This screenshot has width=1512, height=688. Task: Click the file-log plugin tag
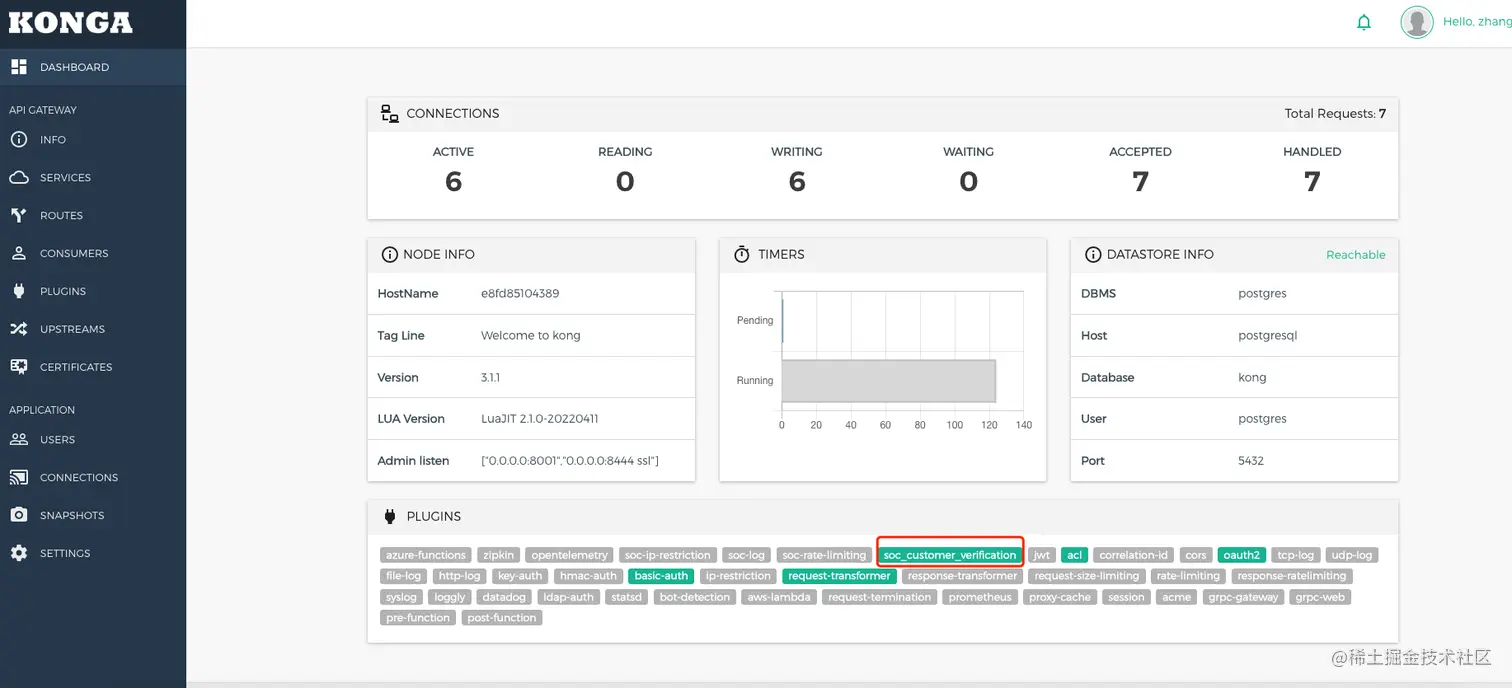click(x=404, y=576)
